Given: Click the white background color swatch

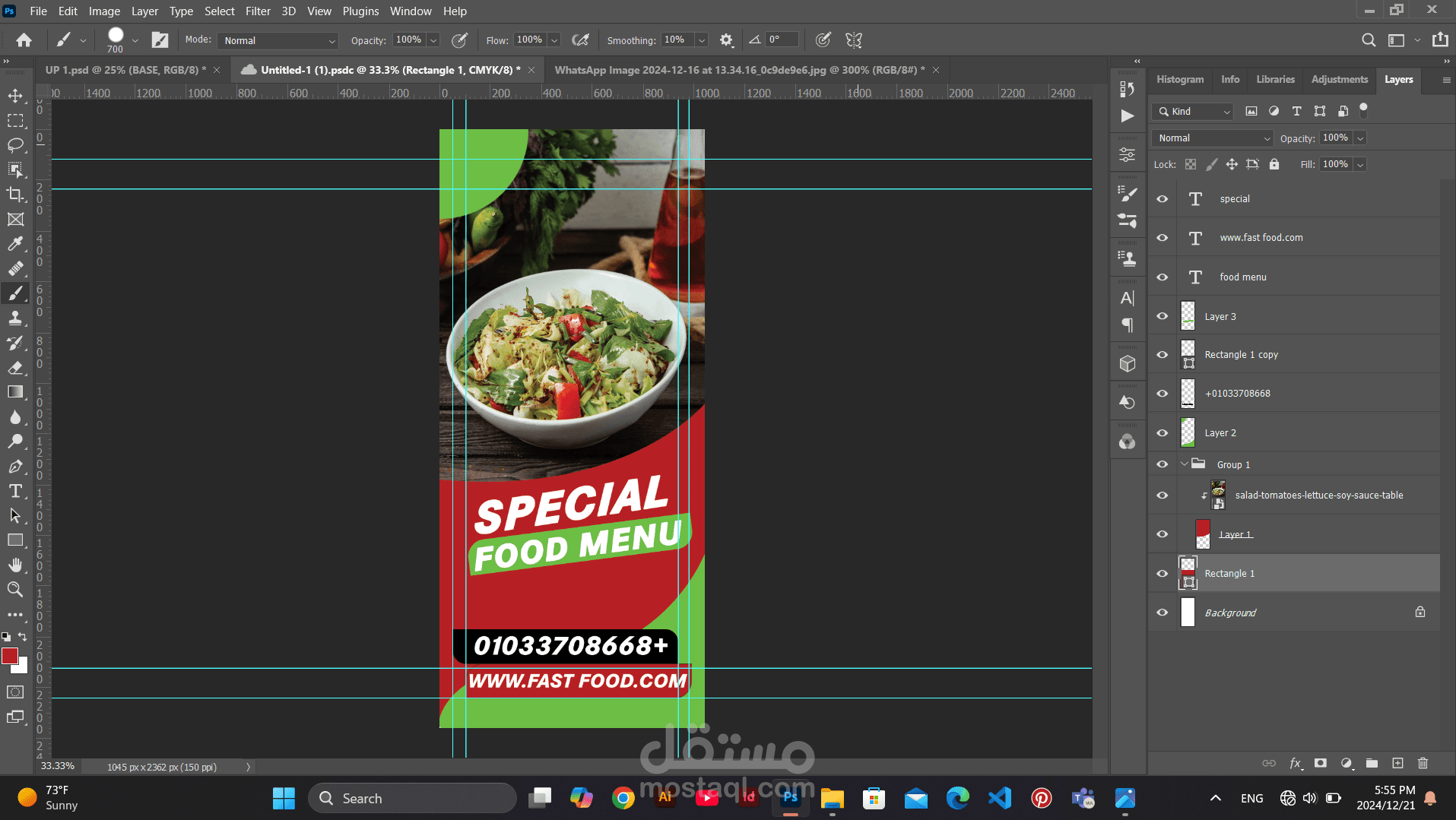Looking at the screenshot, I should click(x=22, y=667).
